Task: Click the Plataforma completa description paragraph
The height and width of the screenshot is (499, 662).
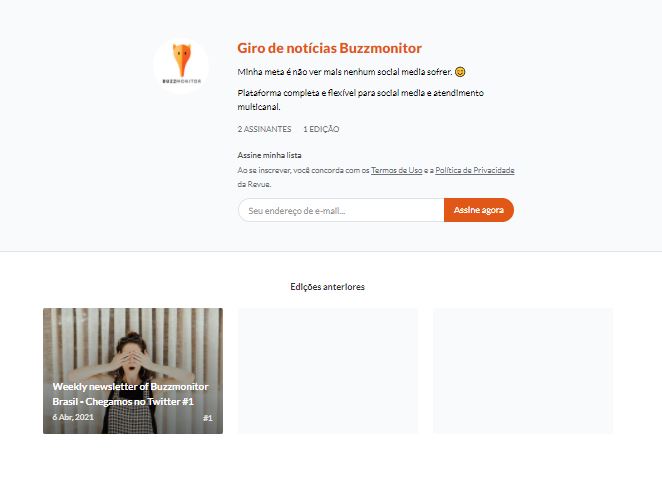Action: pos(361,100)
